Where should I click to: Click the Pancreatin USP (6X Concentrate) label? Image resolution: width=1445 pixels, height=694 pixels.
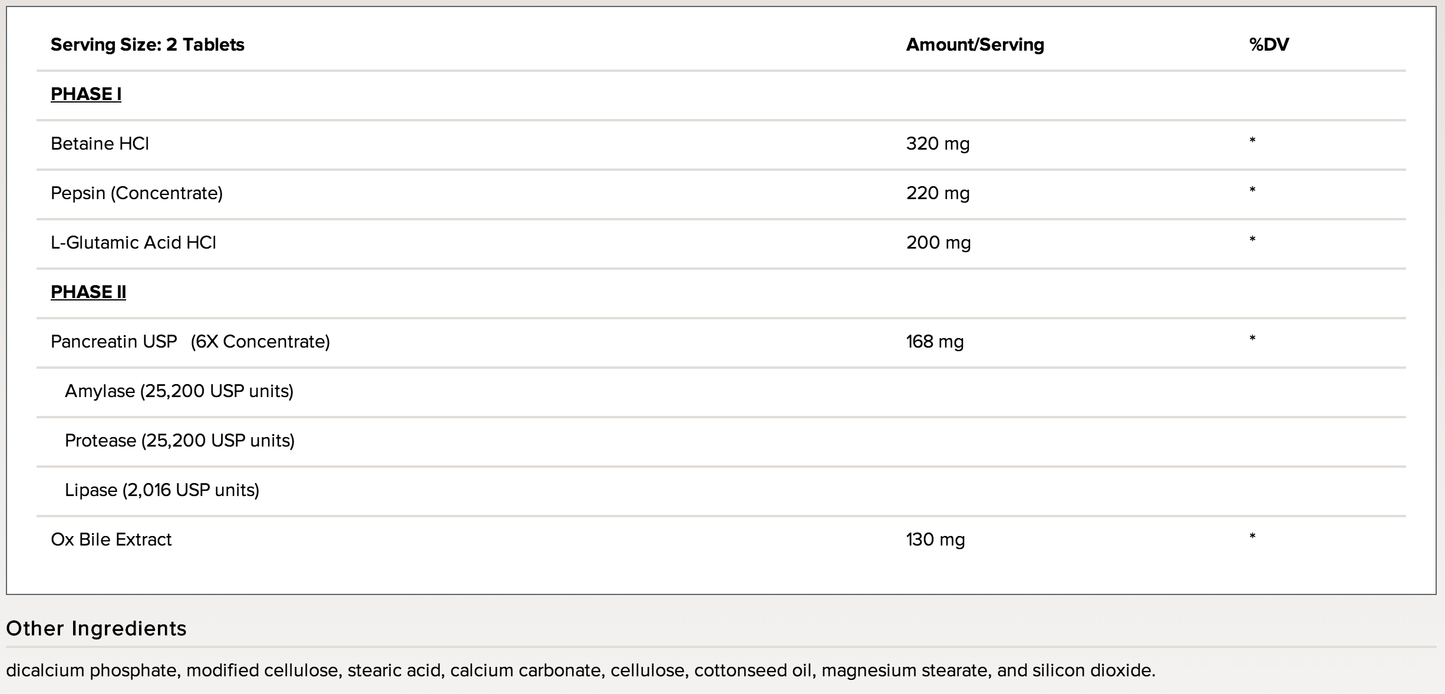(x=190, y=342)
